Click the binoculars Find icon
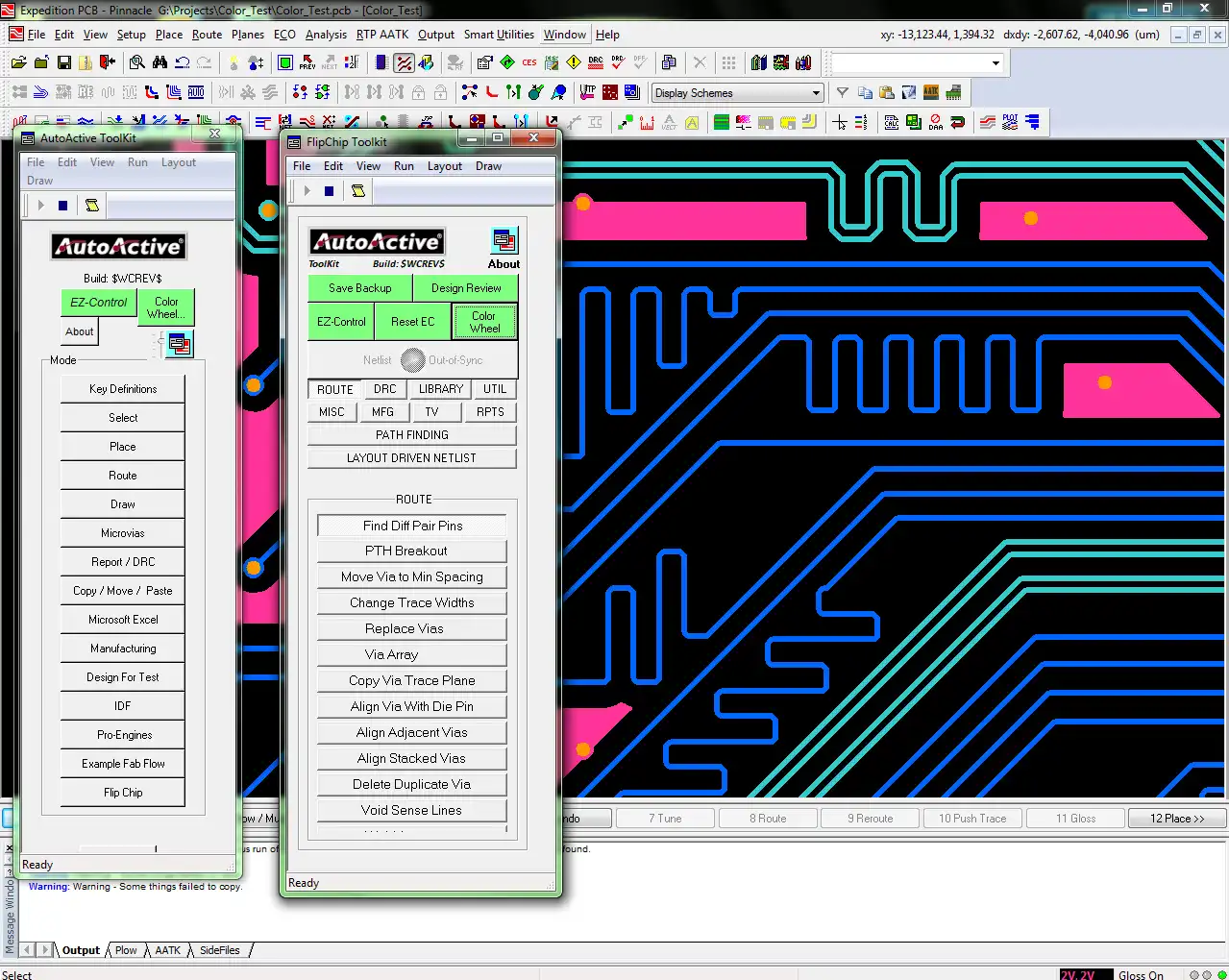Image resolution: width=1229 pixels, height=980 pixels. coord(160,63)
